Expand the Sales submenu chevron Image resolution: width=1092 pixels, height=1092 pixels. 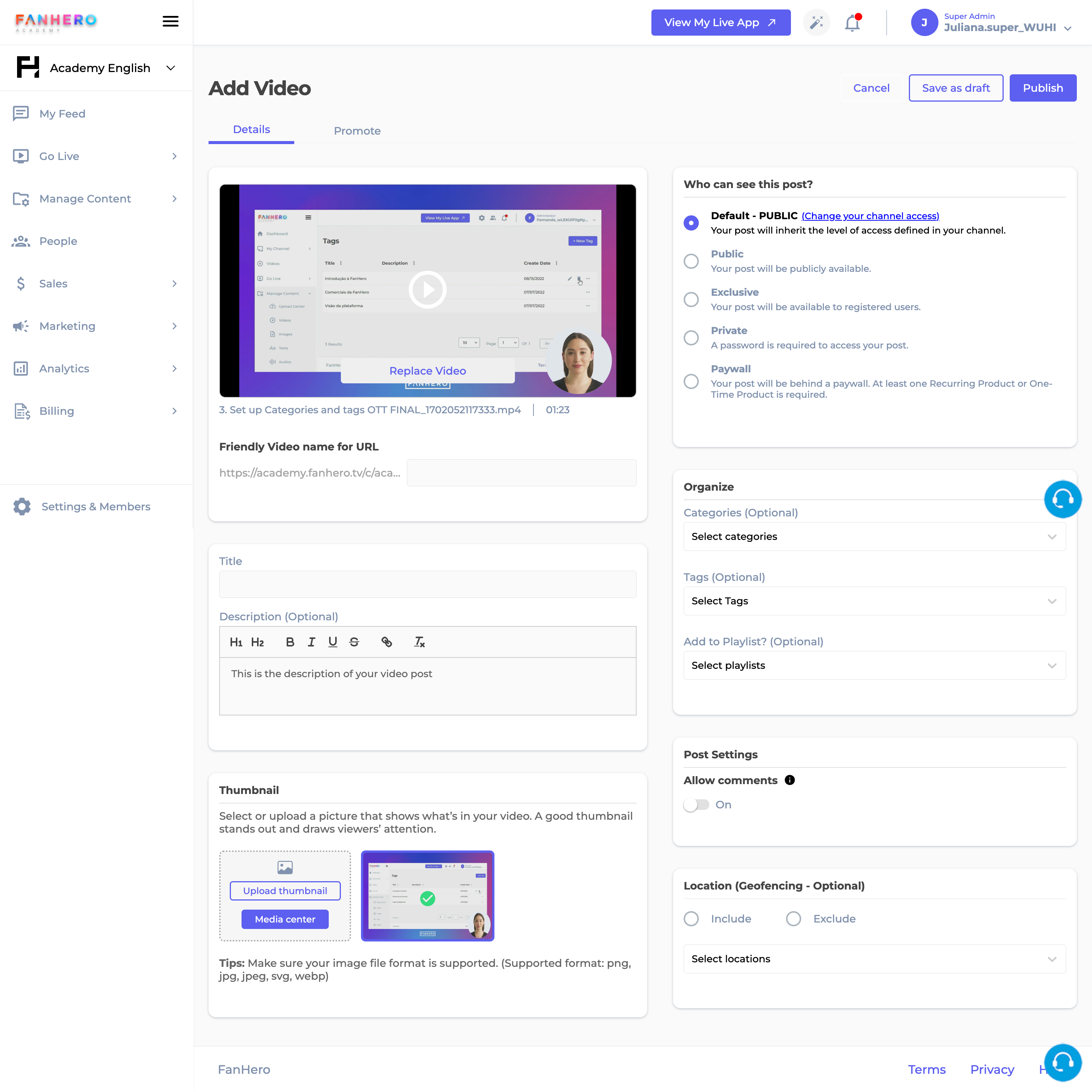pyautogui.click(x=174, y=284)
